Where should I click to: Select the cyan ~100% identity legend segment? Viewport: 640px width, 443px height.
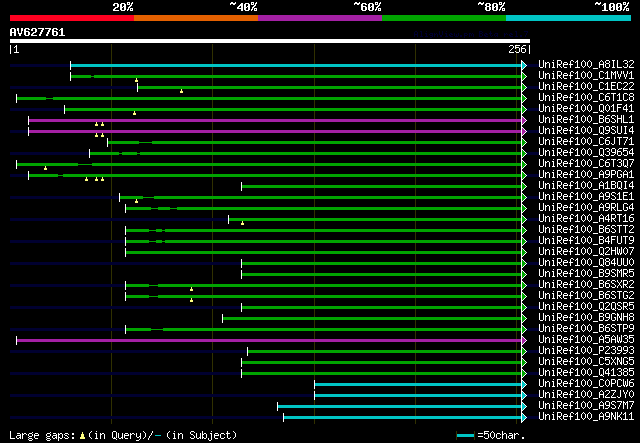point(568,18)
